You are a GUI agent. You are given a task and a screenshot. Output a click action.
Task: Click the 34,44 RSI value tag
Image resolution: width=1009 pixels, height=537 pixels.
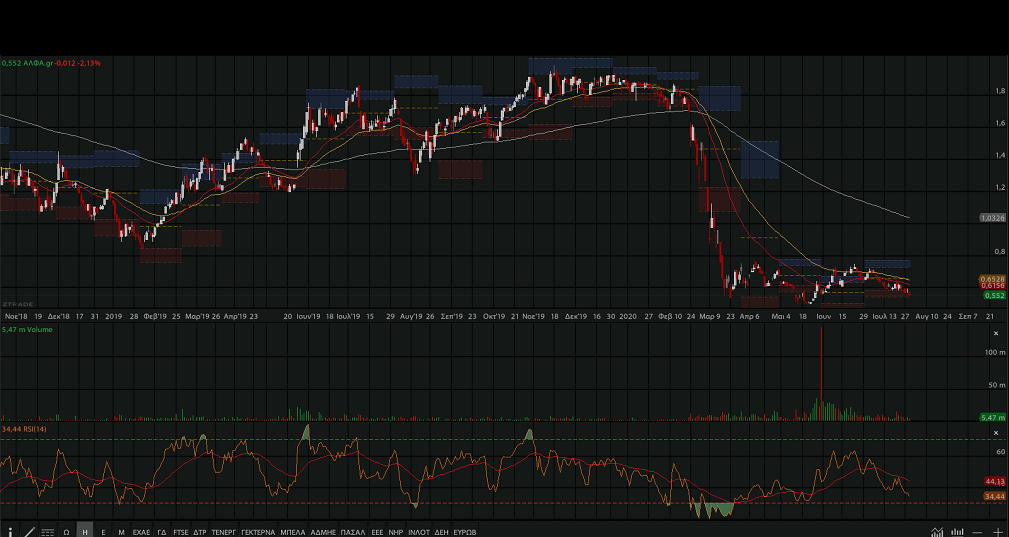tap(995, 496)
